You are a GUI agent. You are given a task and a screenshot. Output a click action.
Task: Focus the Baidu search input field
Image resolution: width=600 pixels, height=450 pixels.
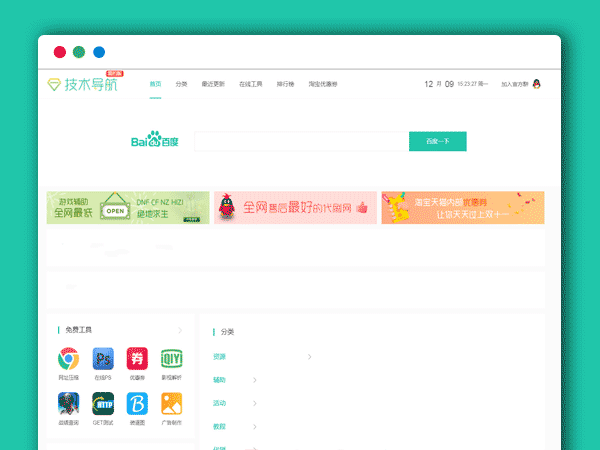pyautogui.click(x=301, y=142)
